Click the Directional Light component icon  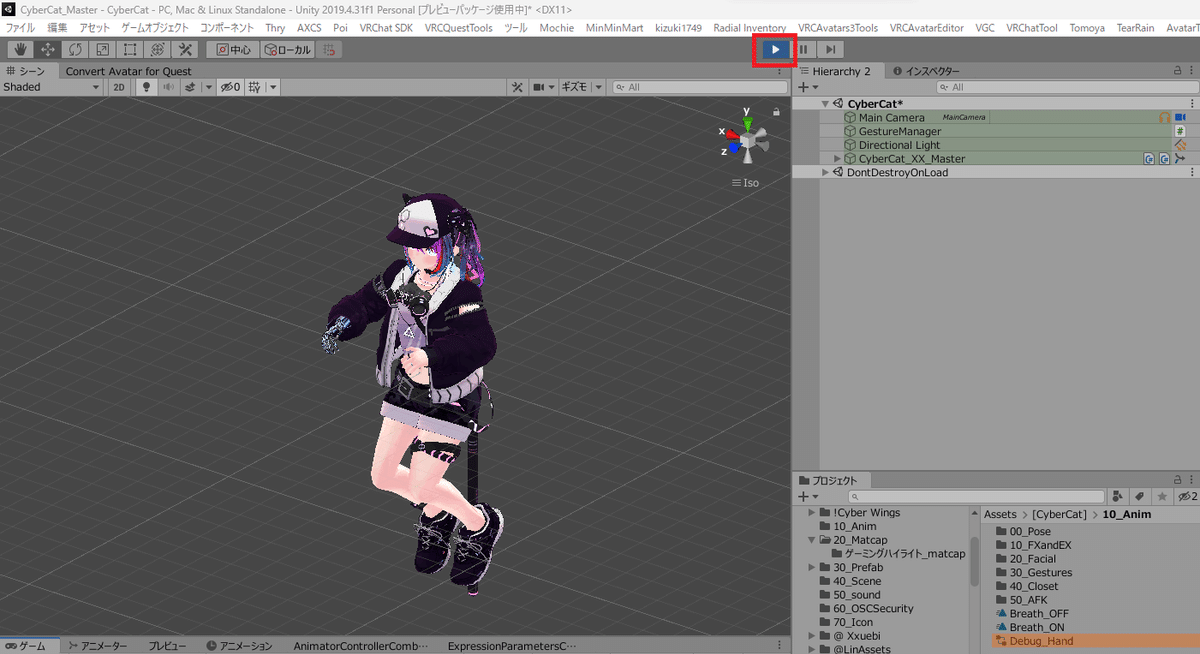point(1180,145)
